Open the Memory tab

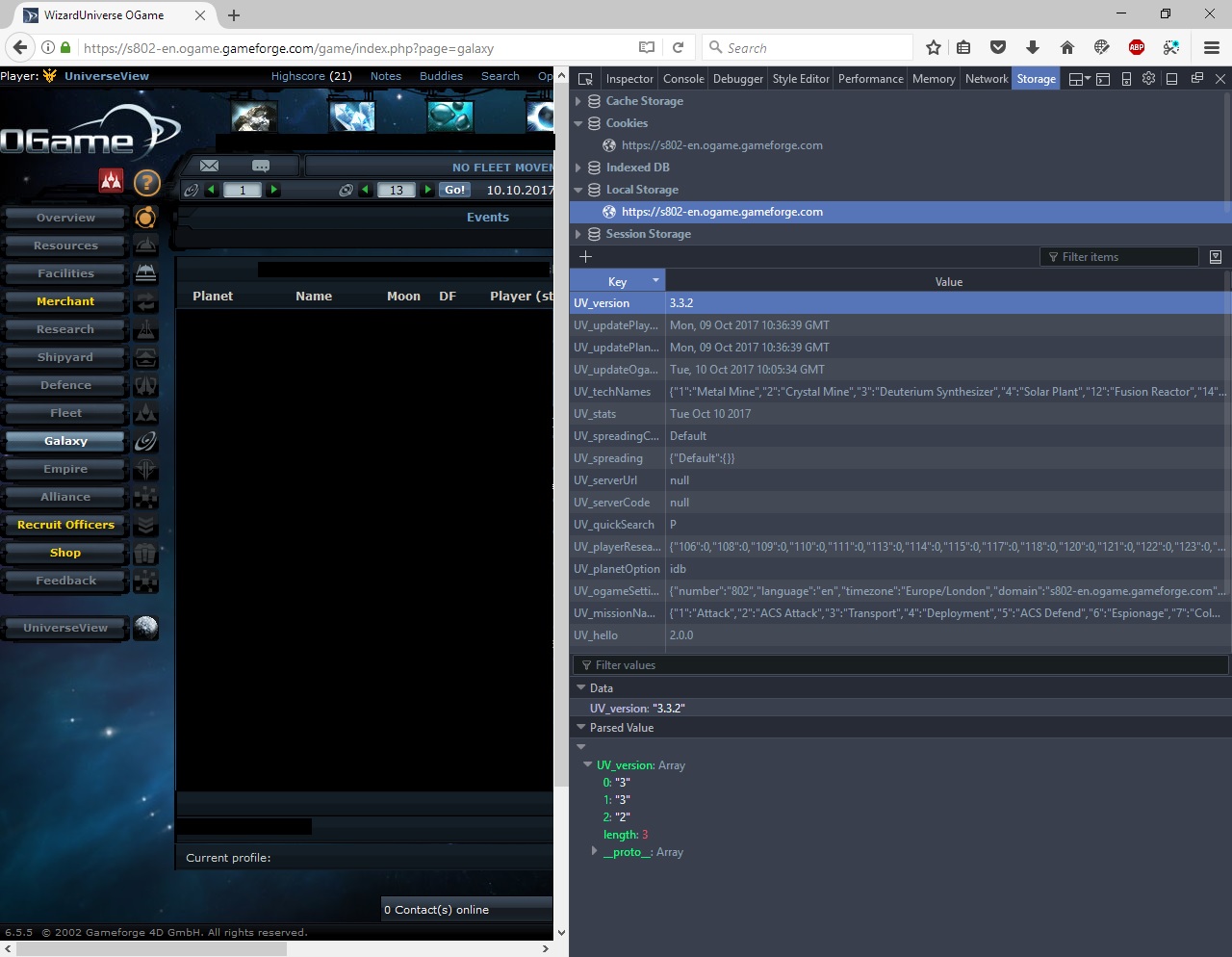[x=934, y=79]
